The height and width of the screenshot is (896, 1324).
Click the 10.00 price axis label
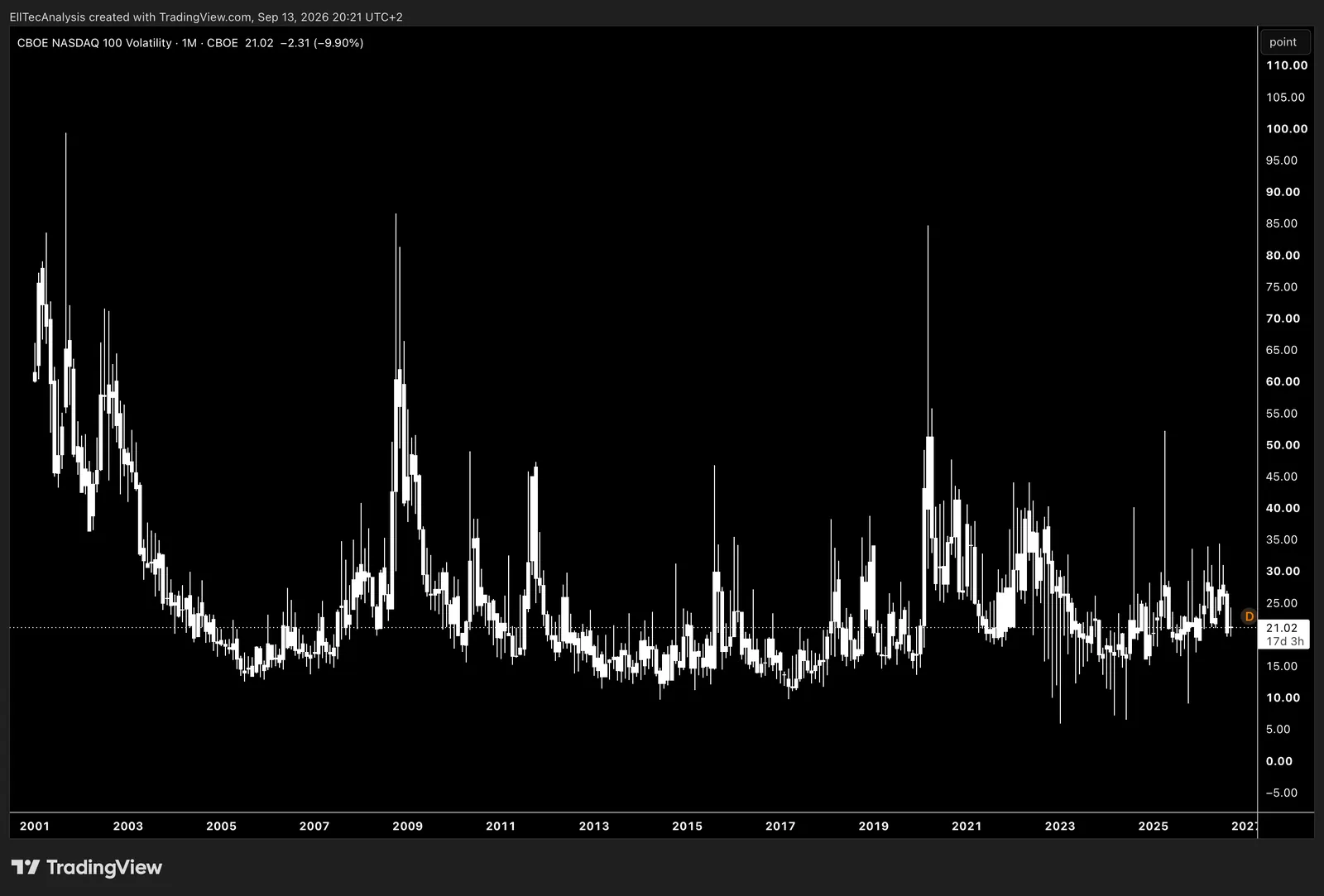pyautogui.click(x=1283, y=697)
